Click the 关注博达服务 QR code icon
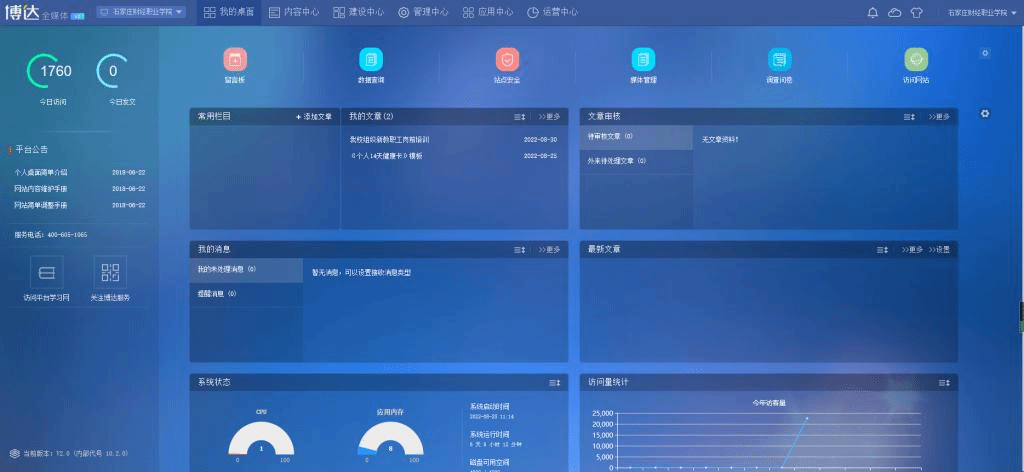 110,271
